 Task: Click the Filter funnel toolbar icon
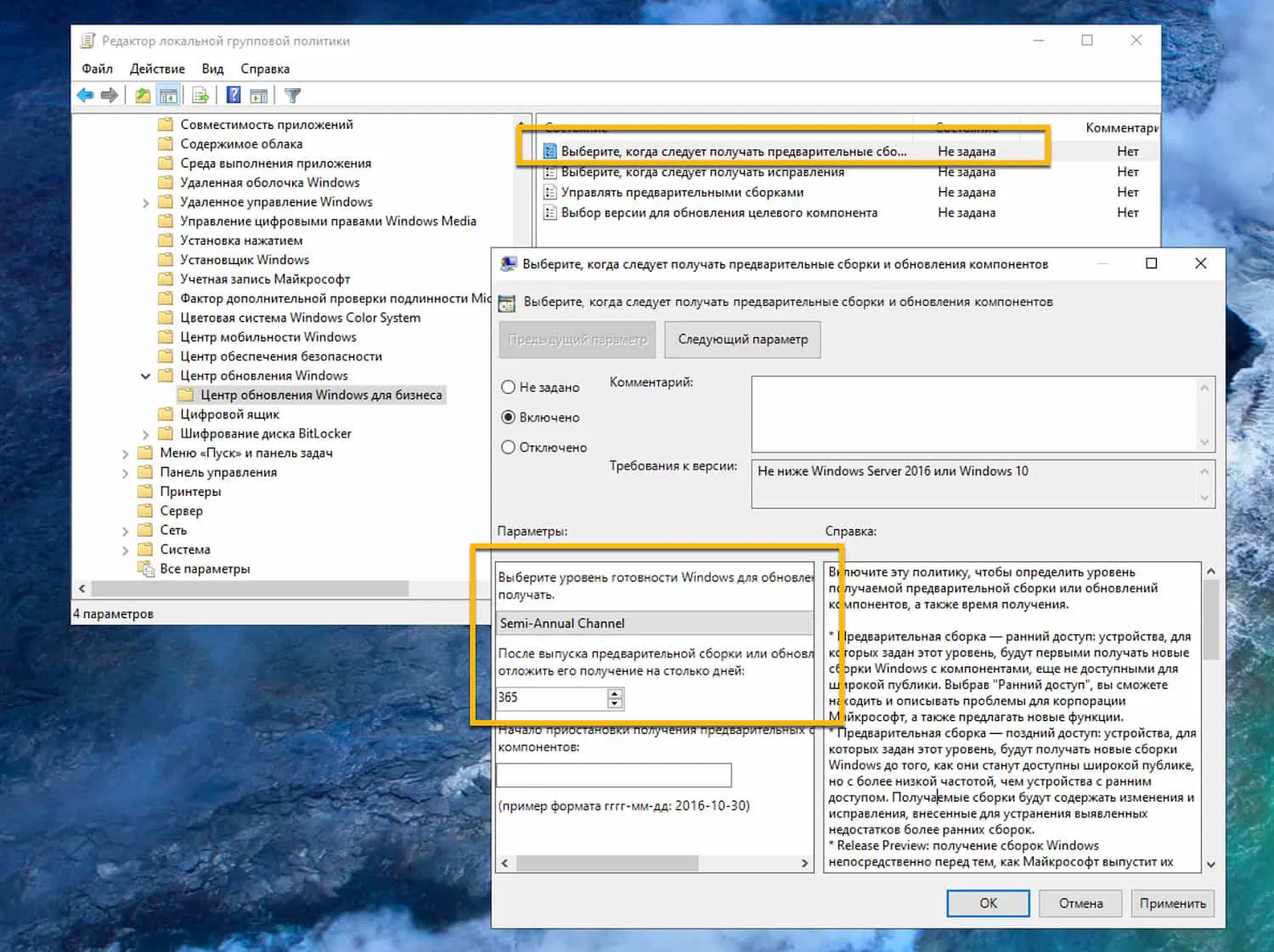coord(293,95)
